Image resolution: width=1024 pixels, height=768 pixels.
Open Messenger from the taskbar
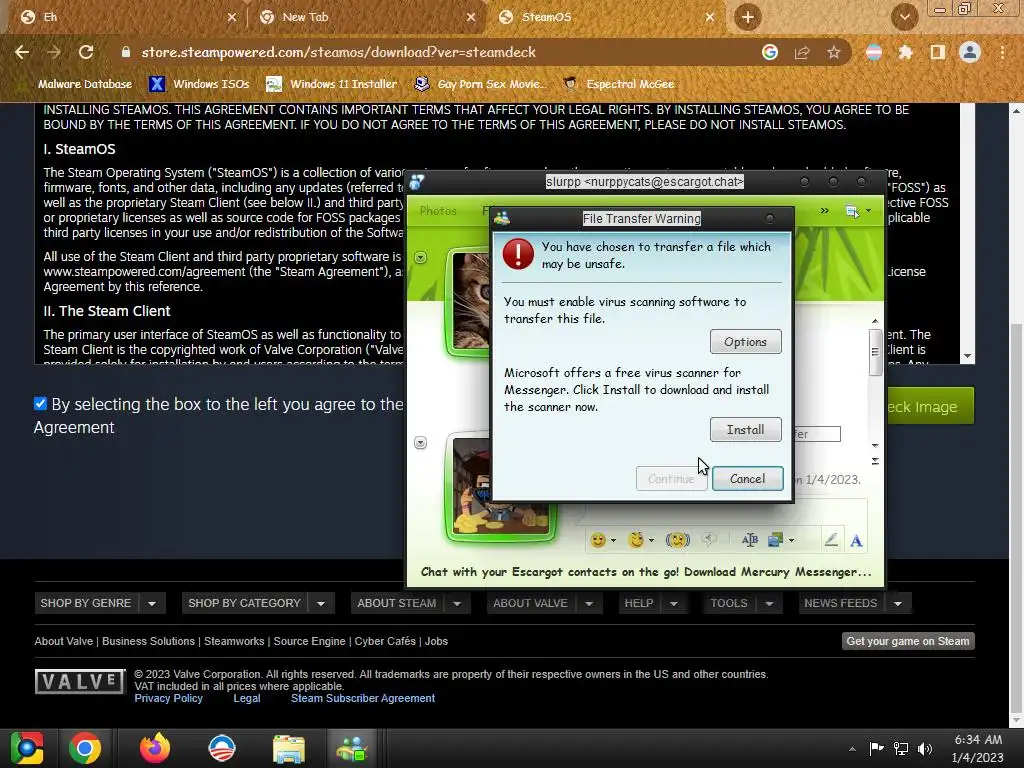coord(352,748)
